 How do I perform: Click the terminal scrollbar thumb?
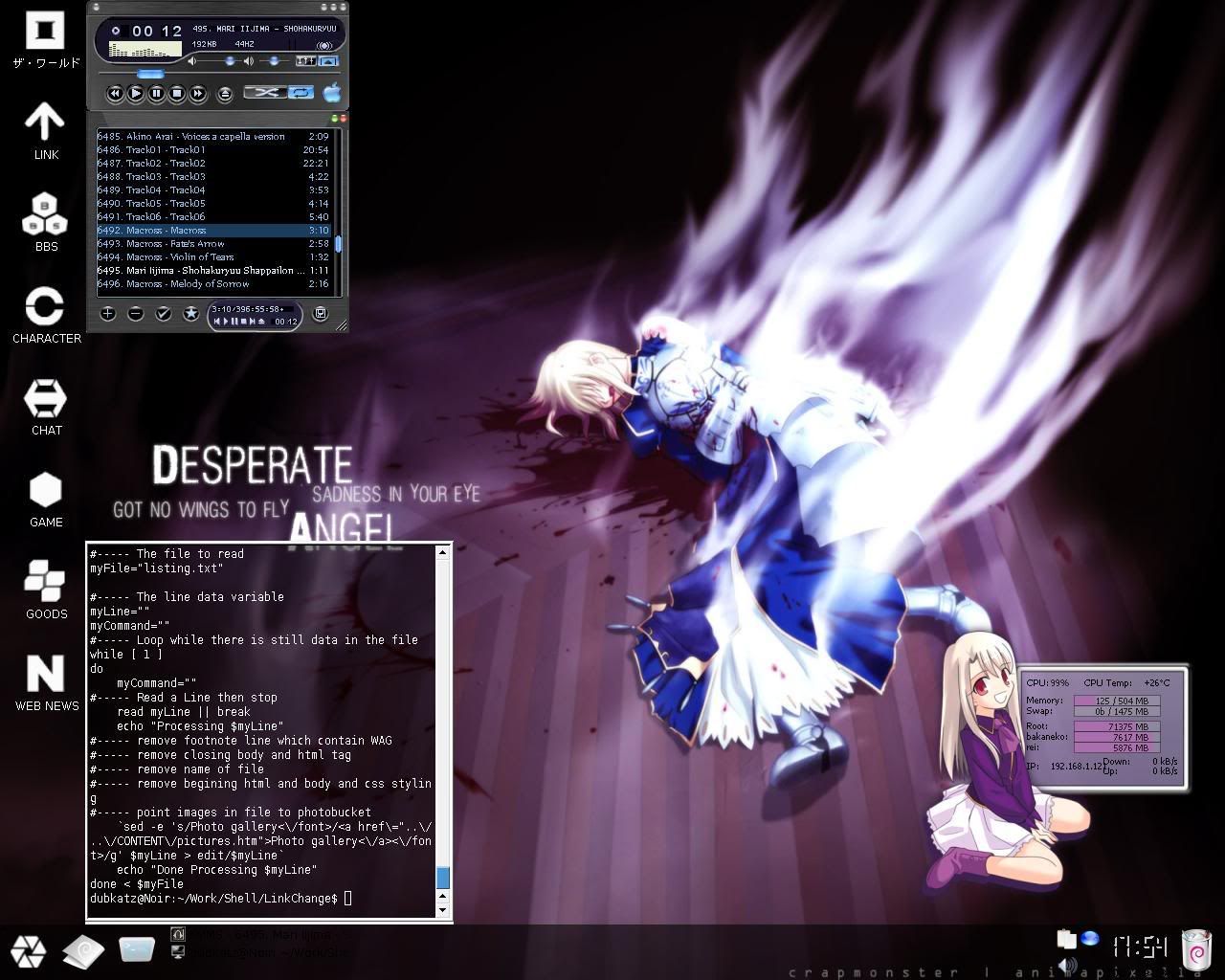point(442,877)
